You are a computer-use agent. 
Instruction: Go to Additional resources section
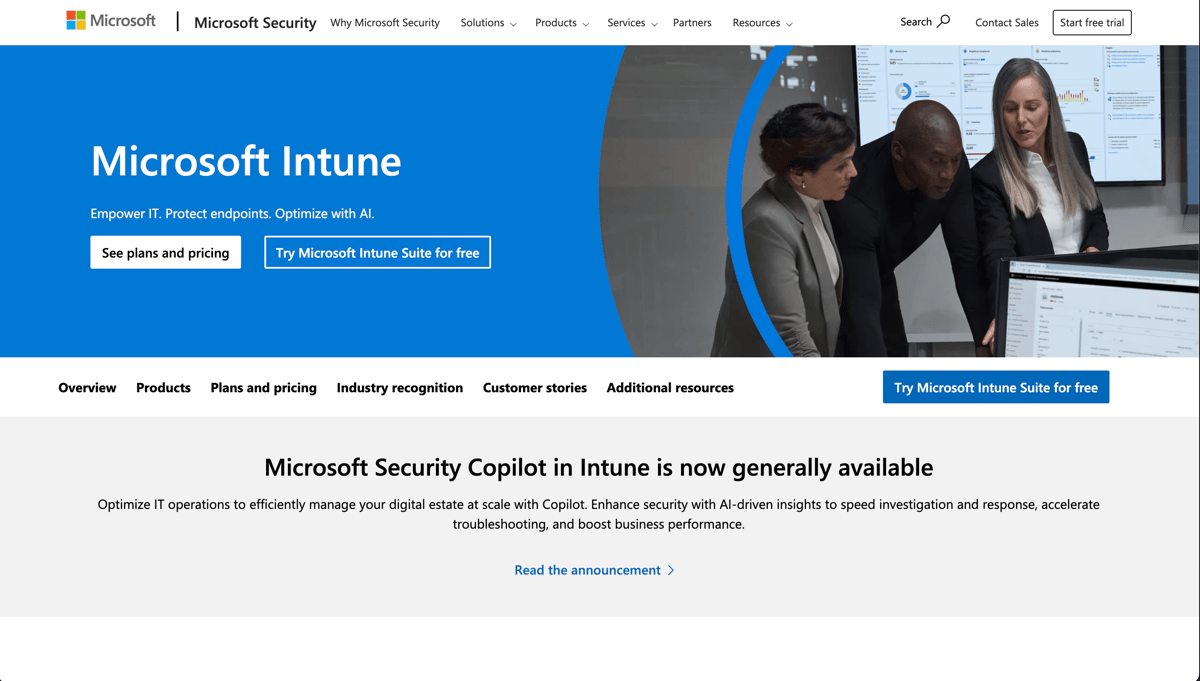(670, 387)
